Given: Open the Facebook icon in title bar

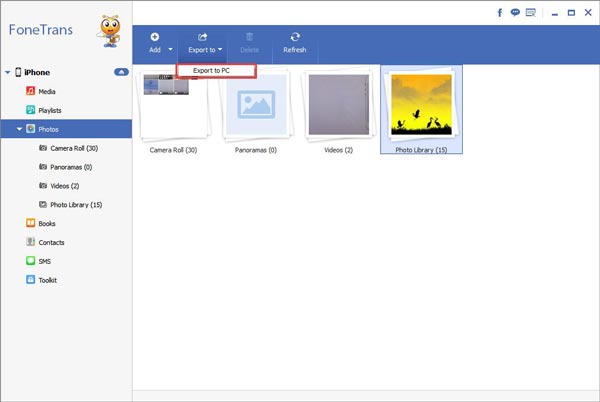Looking at the screenshot, I should pyautogui.click(x=500, y=13).
